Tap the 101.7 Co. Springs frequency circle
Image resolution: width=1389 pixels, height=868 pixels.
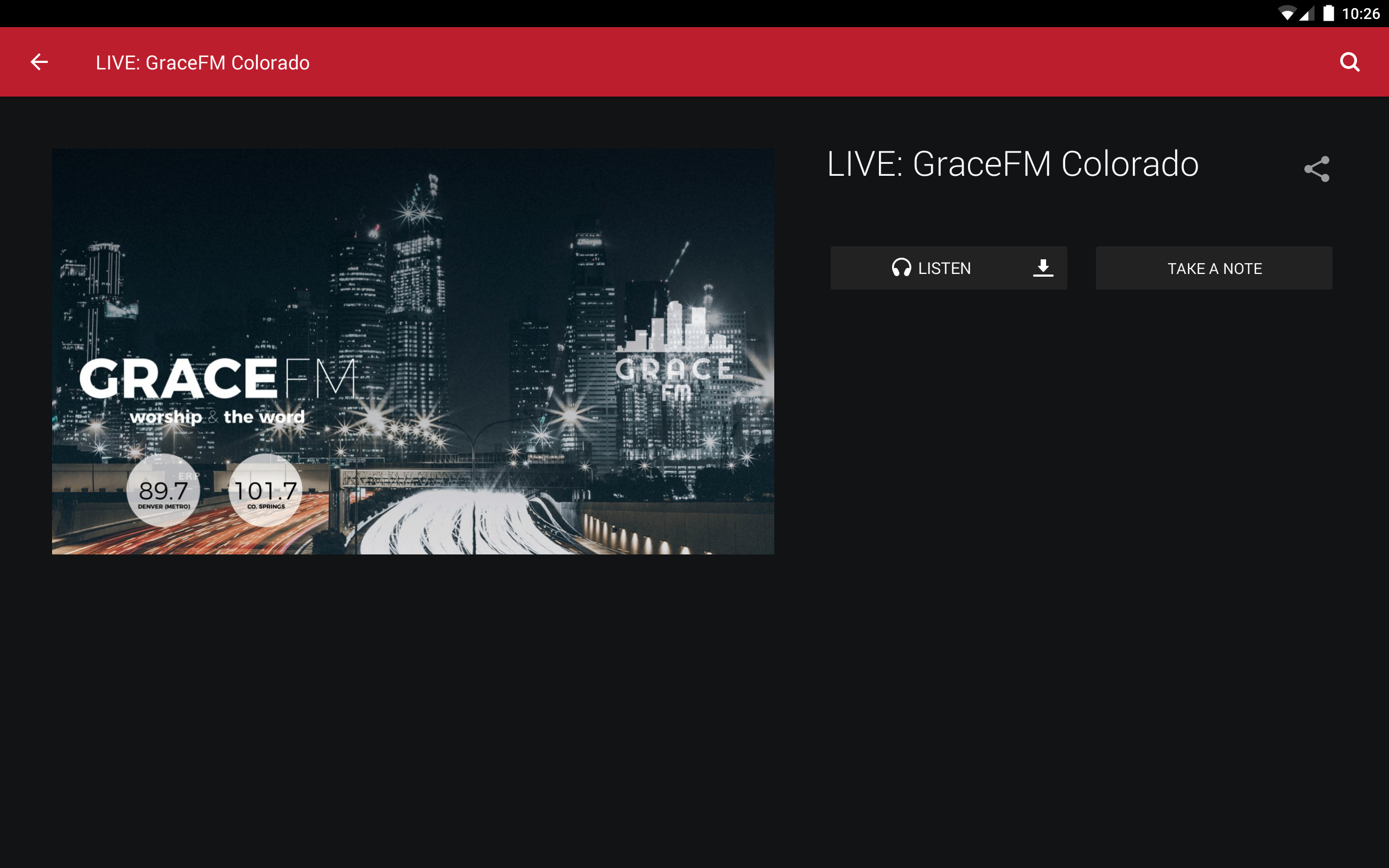point(265,491)
